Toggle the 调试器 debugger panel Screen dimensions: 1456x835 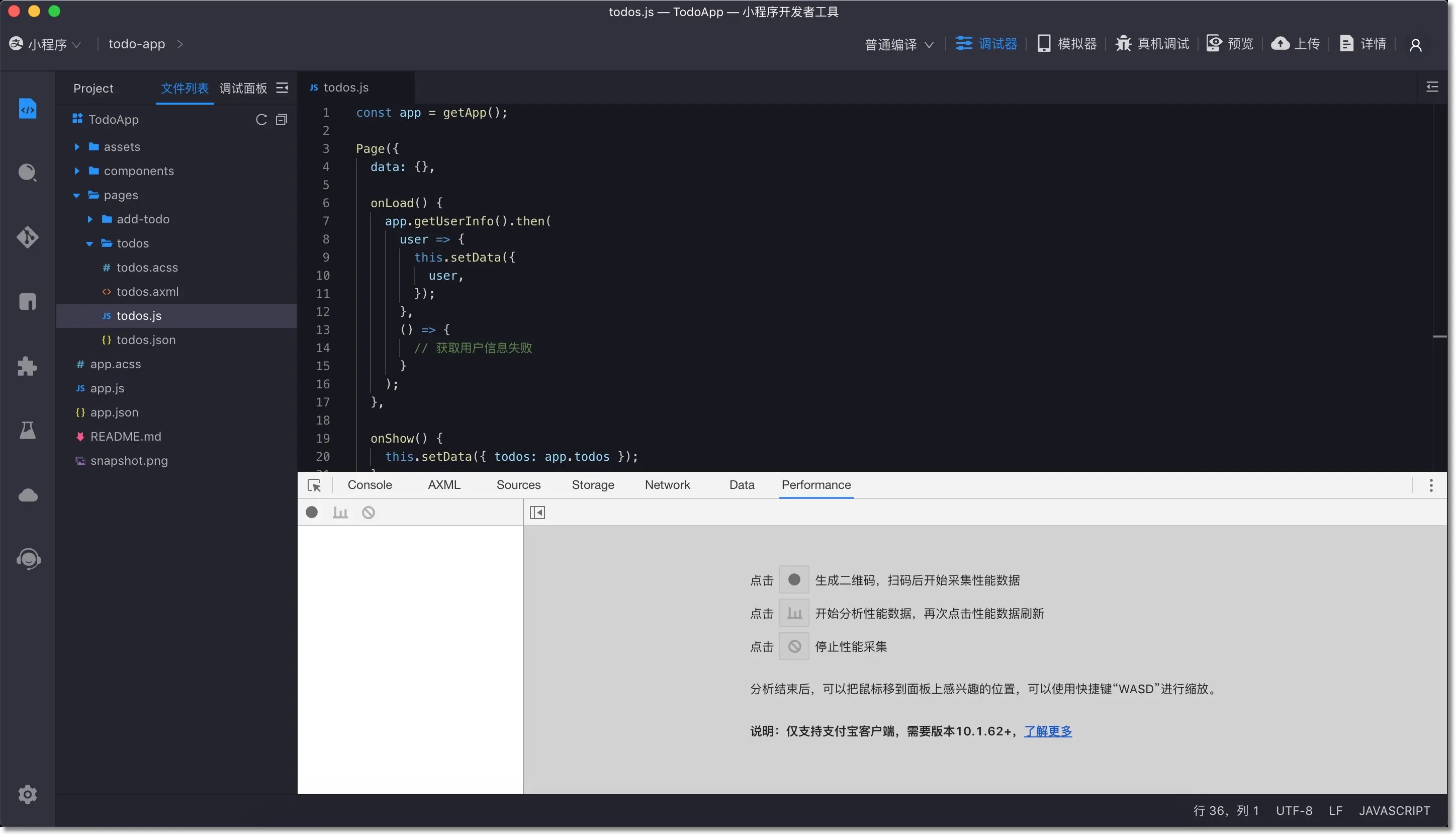tap(986, 44)
